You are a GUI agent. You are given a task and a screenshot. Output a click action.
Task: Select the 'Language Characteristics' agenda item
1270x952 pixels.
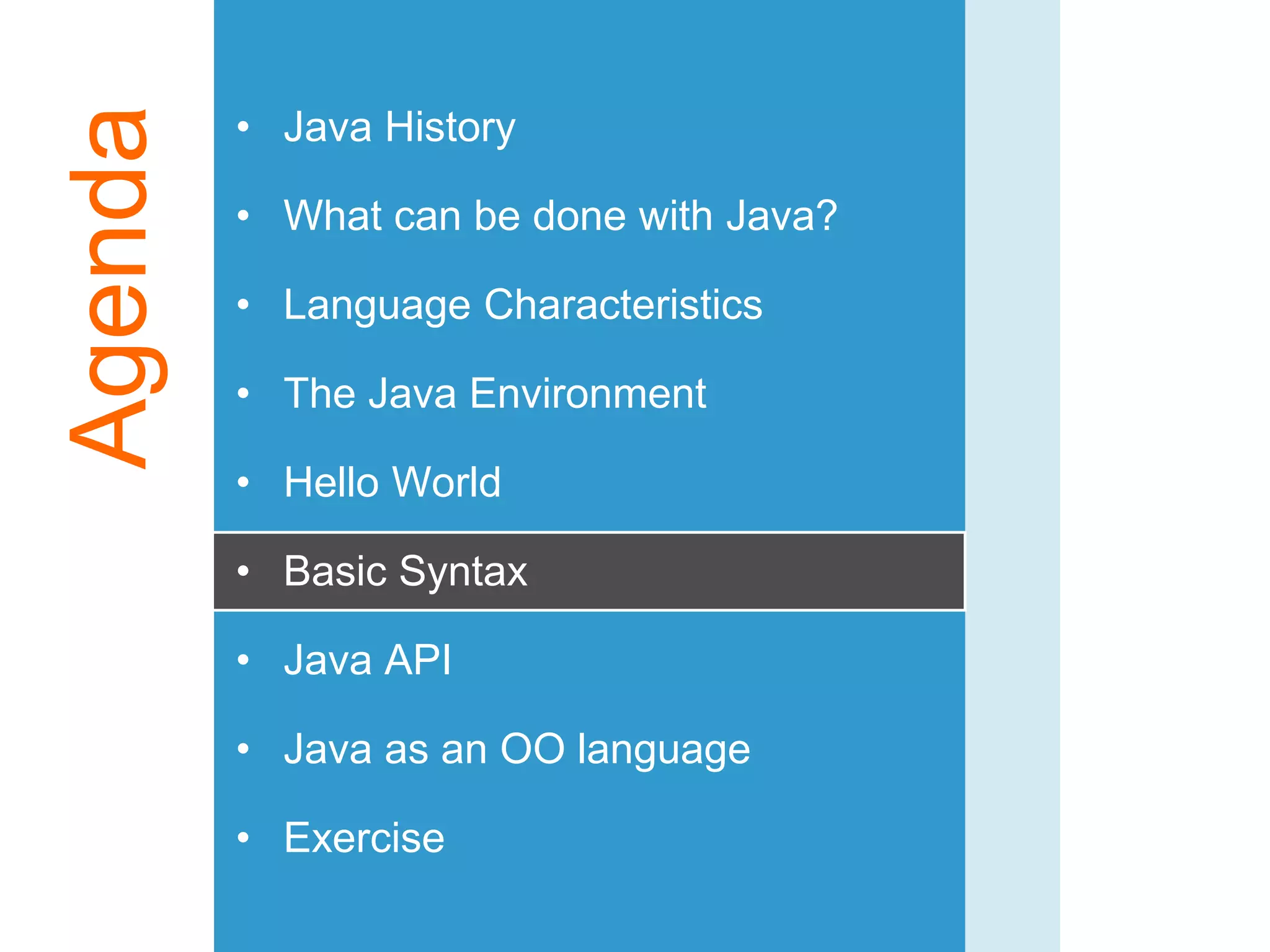[x=523, y=306]
